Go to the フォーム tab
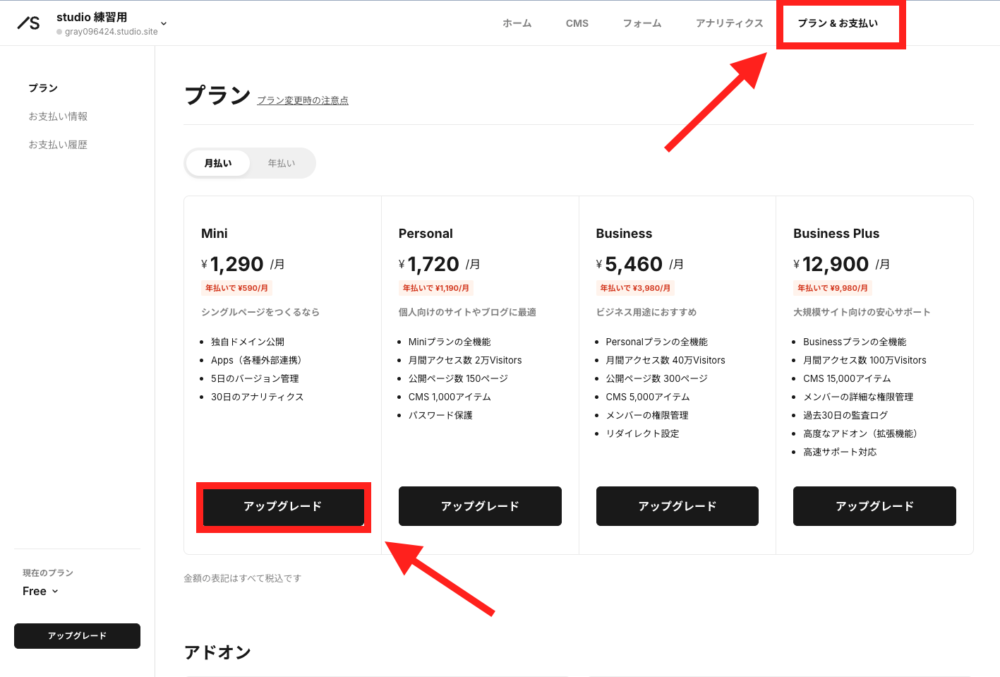 (x=642, y=23)
